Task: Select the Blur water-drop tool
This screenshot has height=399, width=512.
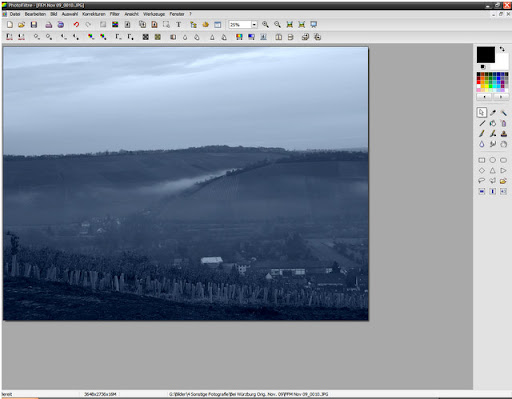Action: [x=482, y=144]
